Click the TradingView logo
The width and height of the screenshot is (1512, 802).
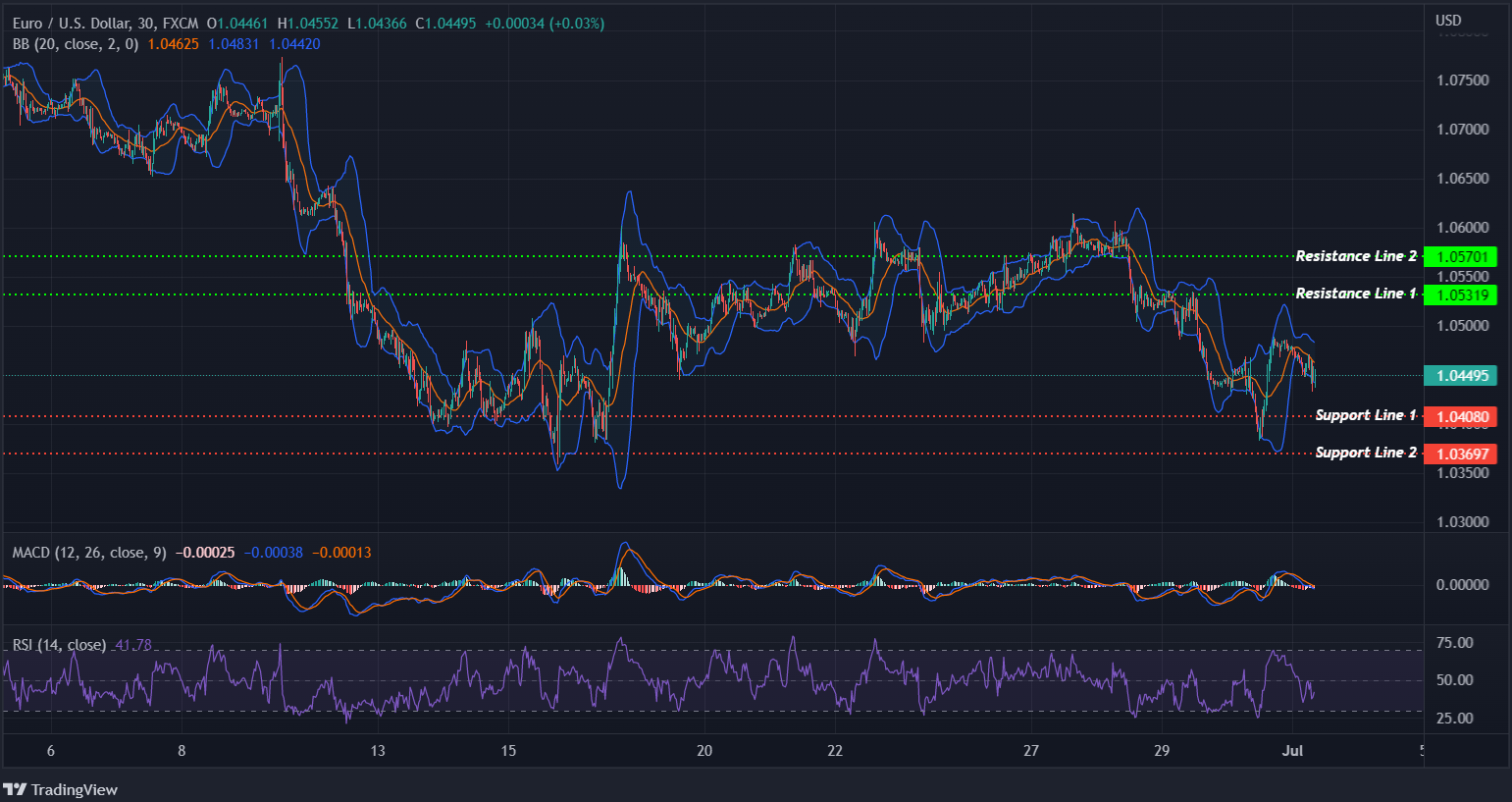(62, 789)
